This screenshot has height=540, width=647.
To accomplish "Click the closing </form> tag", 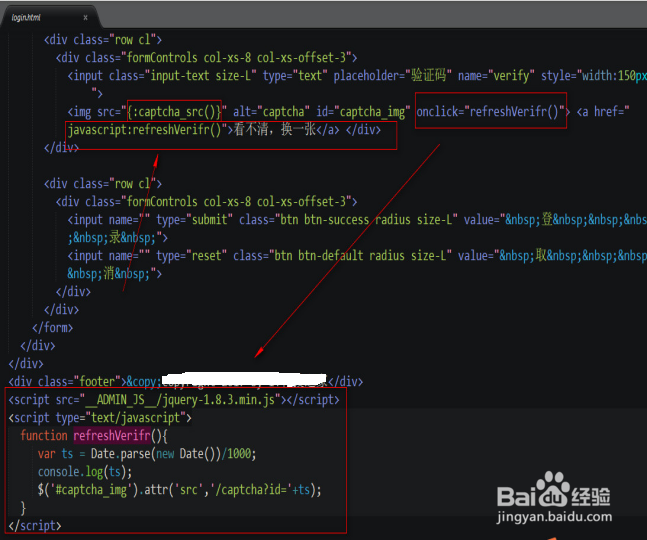I will (x=53, y=328).
